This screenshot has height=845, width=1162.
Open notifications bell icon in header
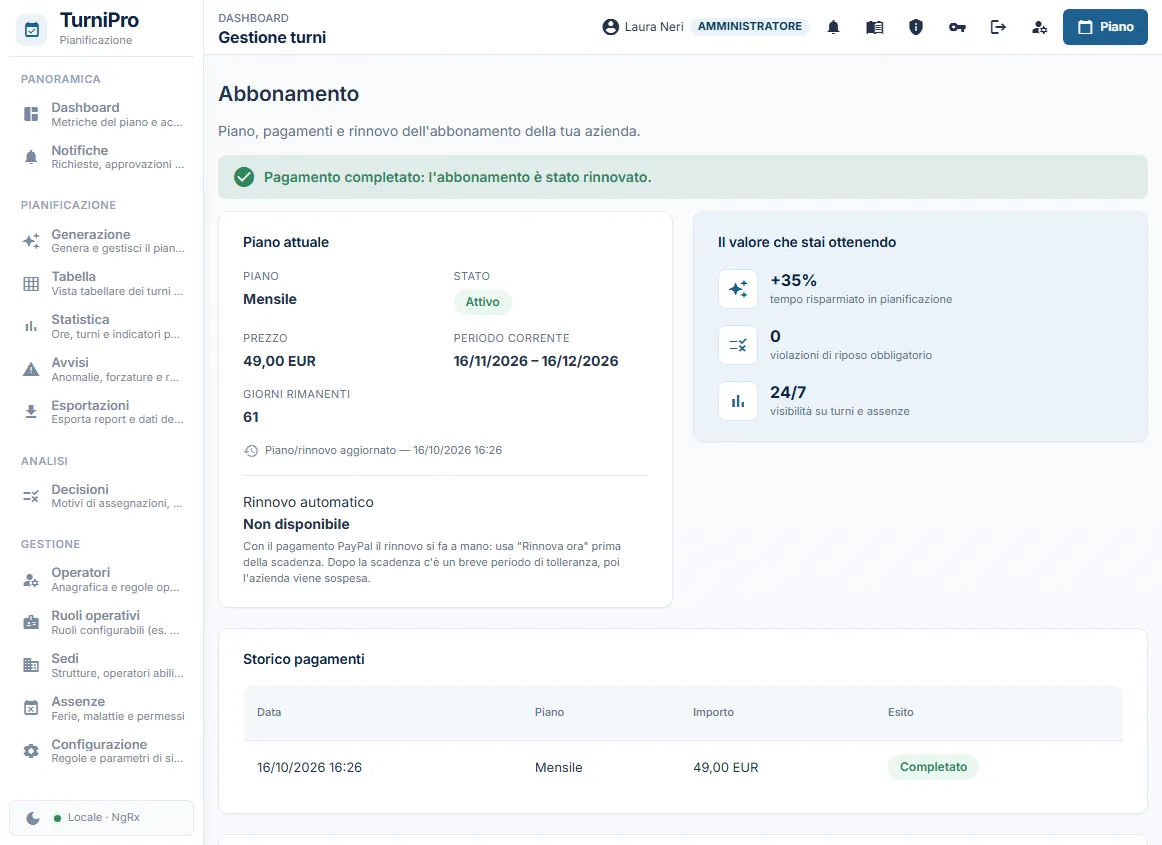click(x=833, y=27)
